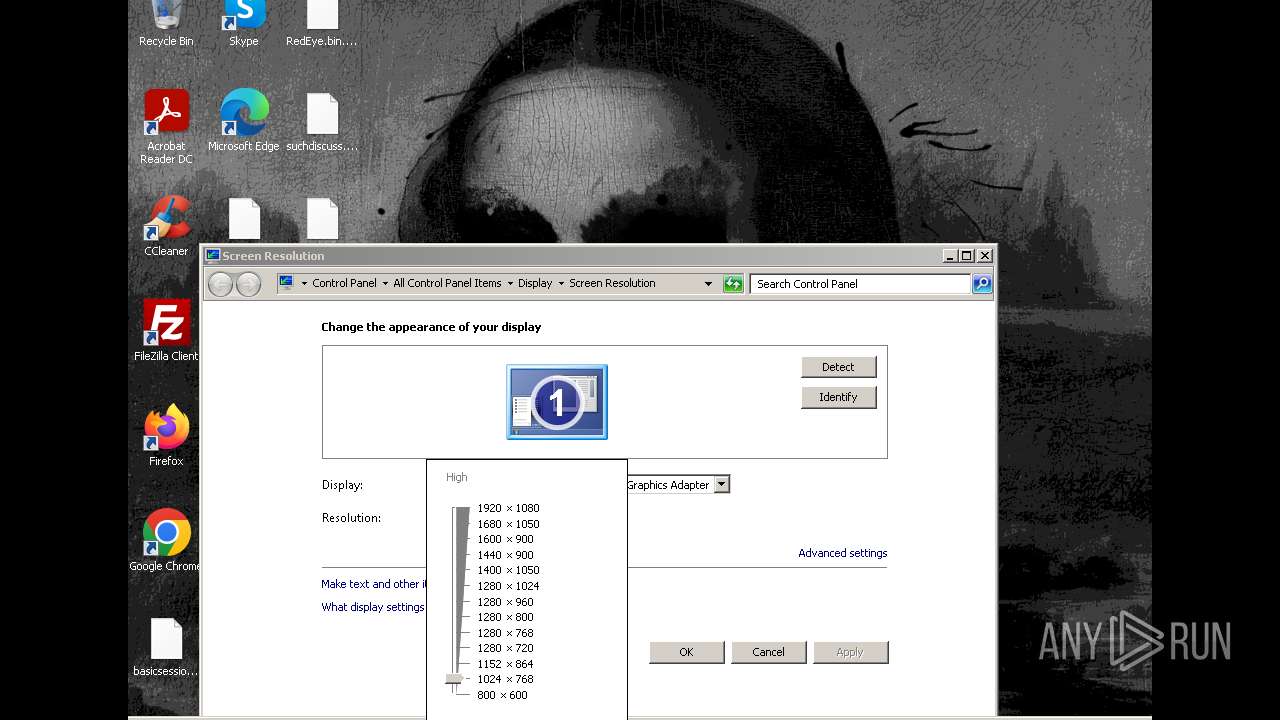Select the suchdiscuss file icon
Screen dimensions: 1280x720
tap(322, 120)
